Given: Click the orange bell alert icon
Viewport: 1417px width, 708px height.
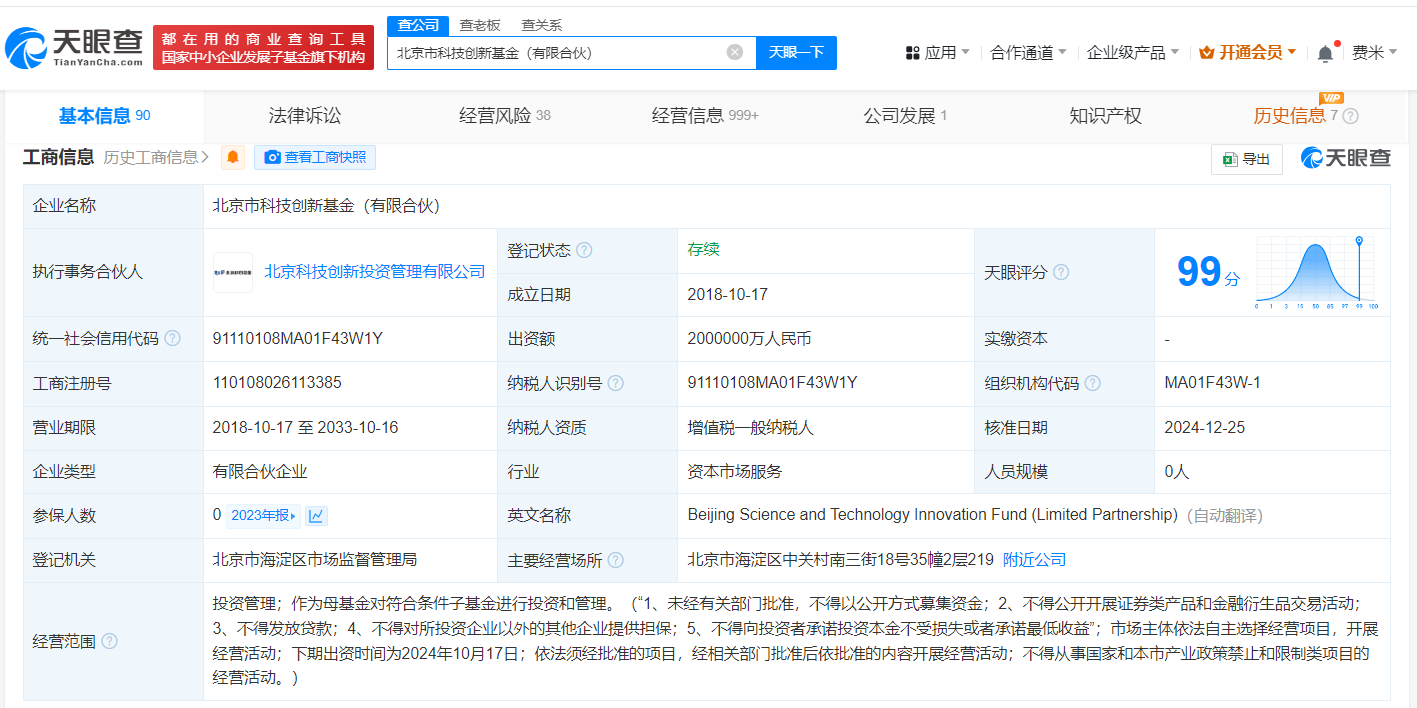Looking at the screenshot, I should click(x=233, y=157).
